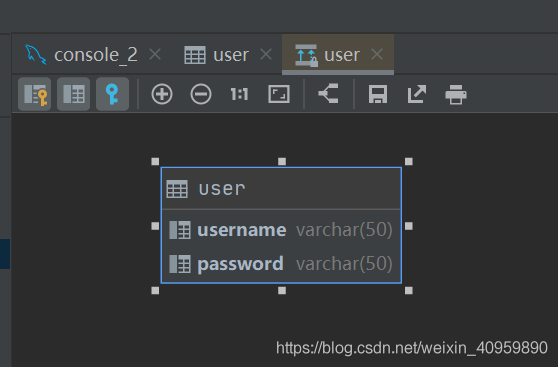
Task: Reset diagram to actual size 1:1
Action: point(239,94)
